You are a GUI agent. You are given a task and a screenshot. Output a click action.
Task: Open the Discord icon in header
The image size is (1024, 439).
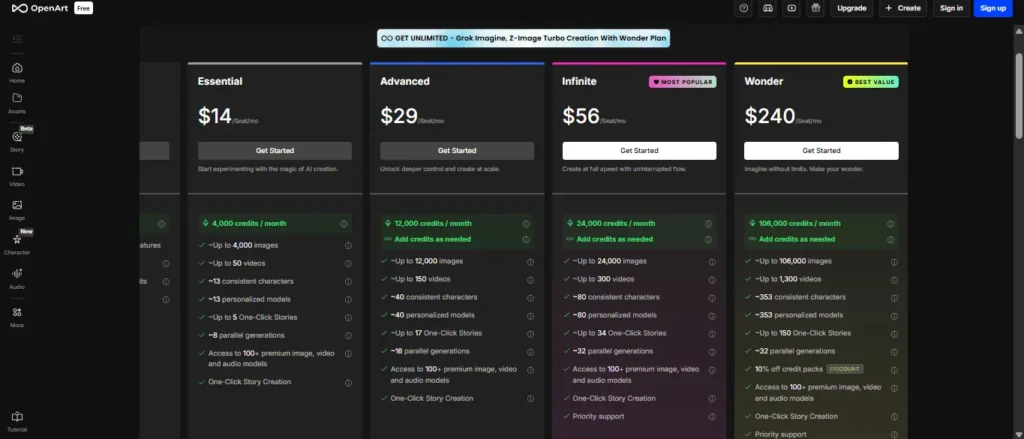click(767, 8)
